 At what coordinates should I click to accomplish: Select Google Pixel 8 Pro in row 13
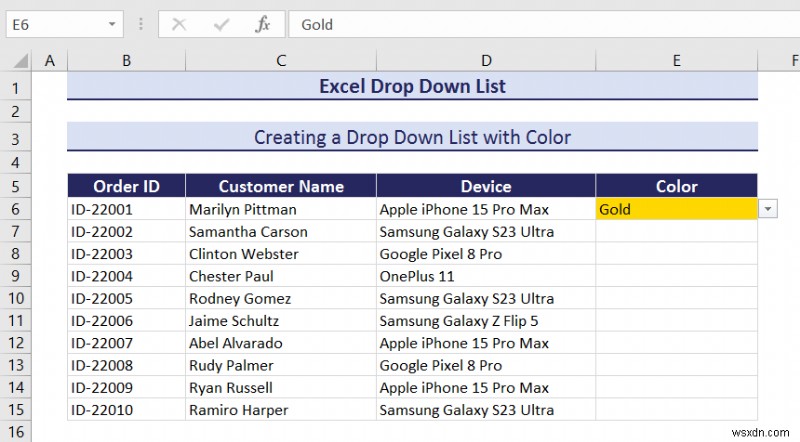tap(486, 365)
